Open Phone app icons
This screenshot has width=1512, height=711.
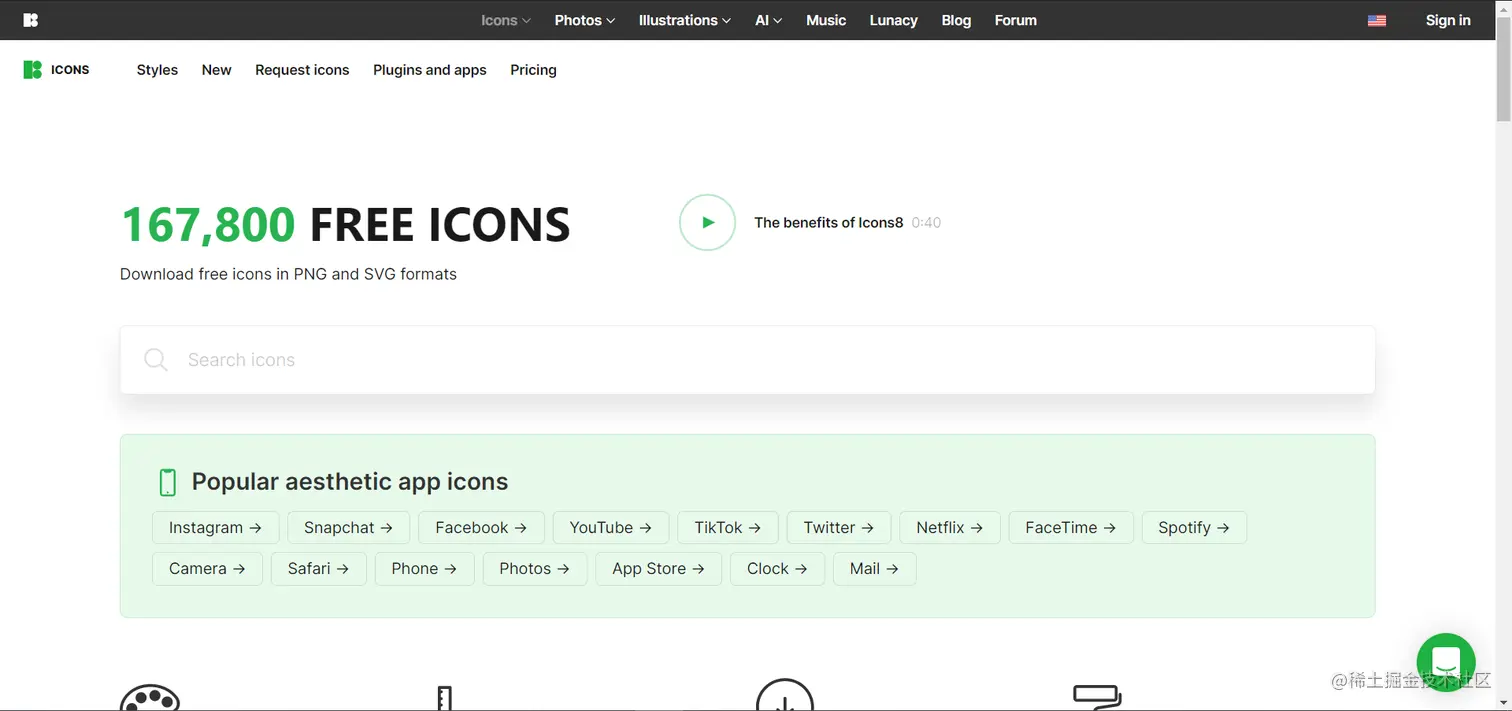pos(424,569)
